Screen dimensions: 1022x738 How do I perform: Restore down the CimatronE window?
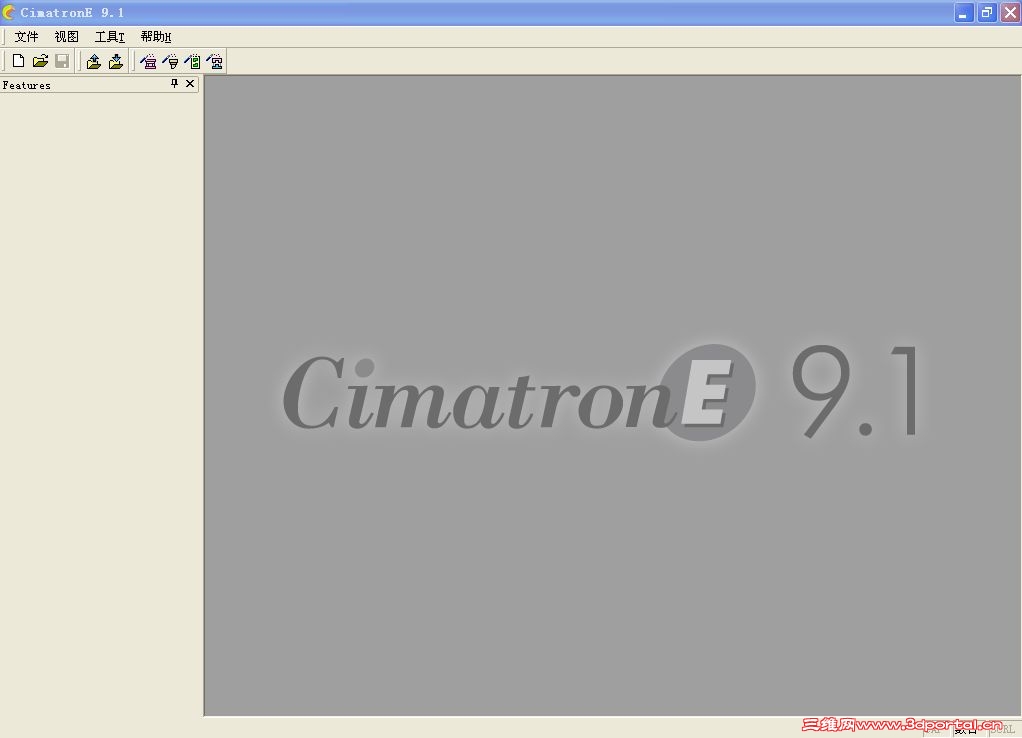coord(987,12)
